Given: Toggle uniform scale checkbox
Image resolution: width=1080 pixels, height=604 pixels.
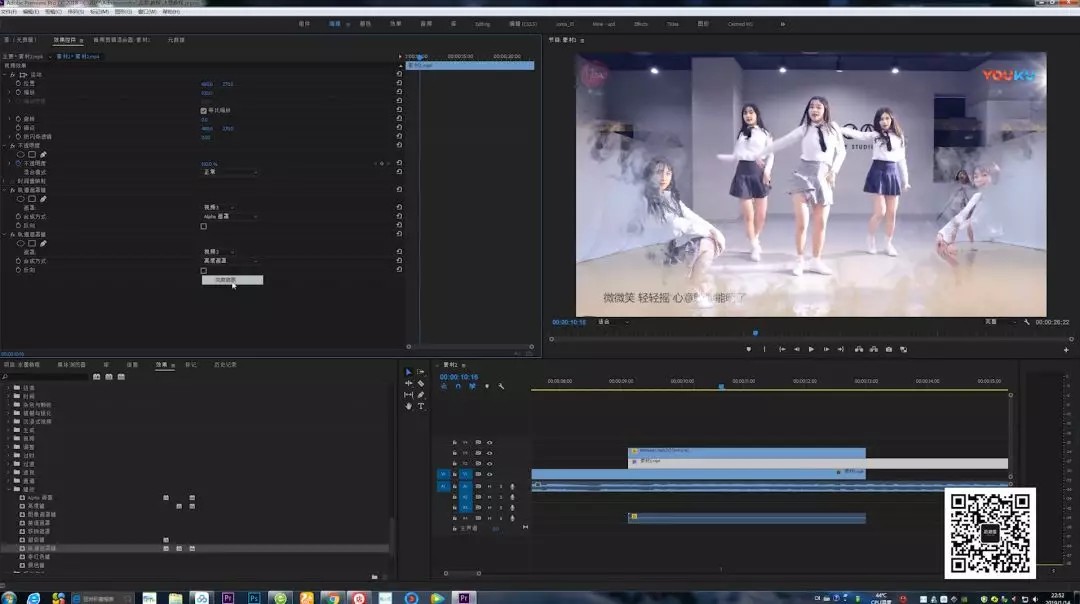Looking at the screenshot, I should point(204,110).
